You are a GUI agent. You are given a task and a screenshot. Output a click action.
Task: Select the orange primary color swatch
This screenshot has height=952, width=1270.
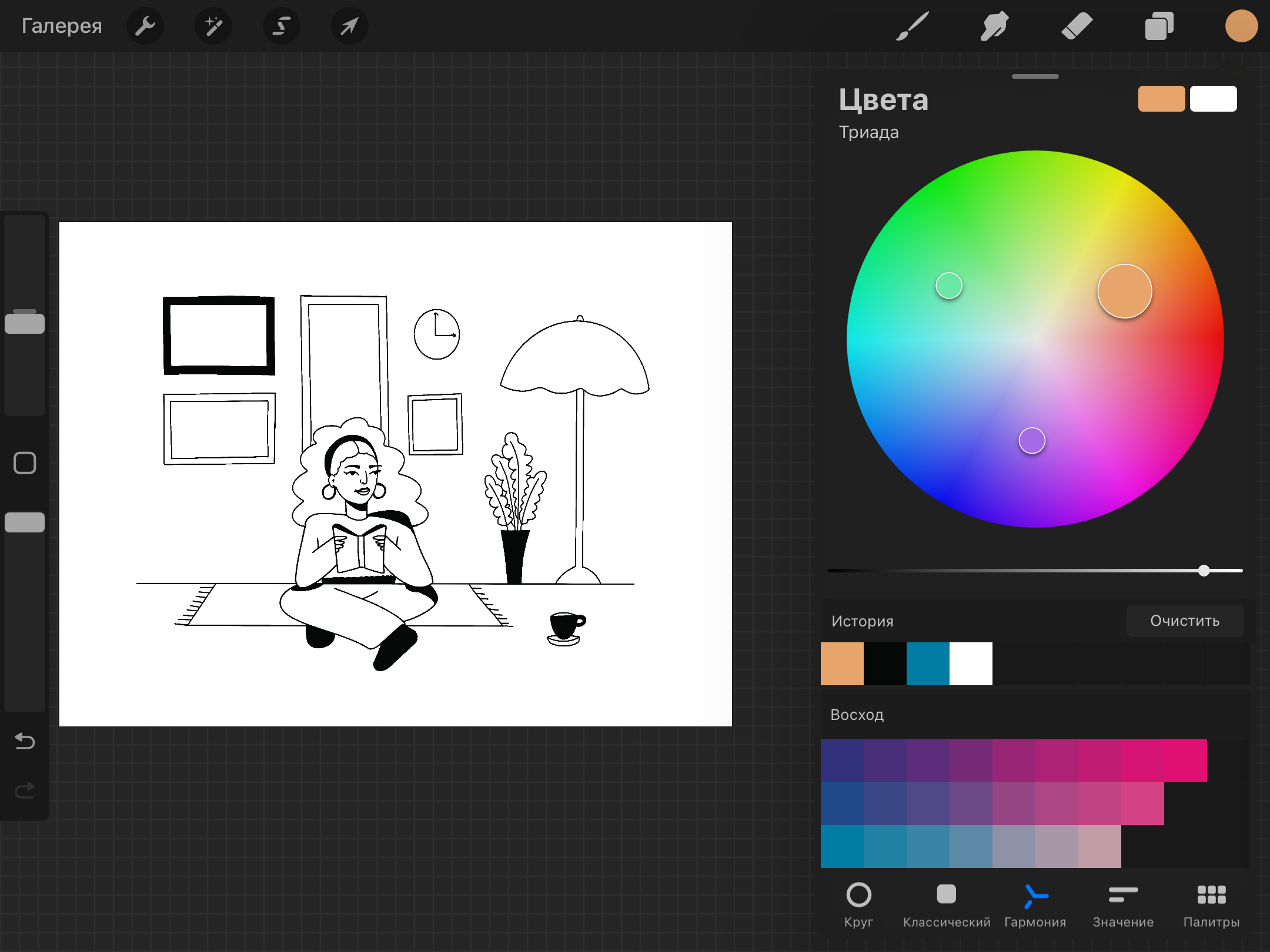[x=1161, y=99]
